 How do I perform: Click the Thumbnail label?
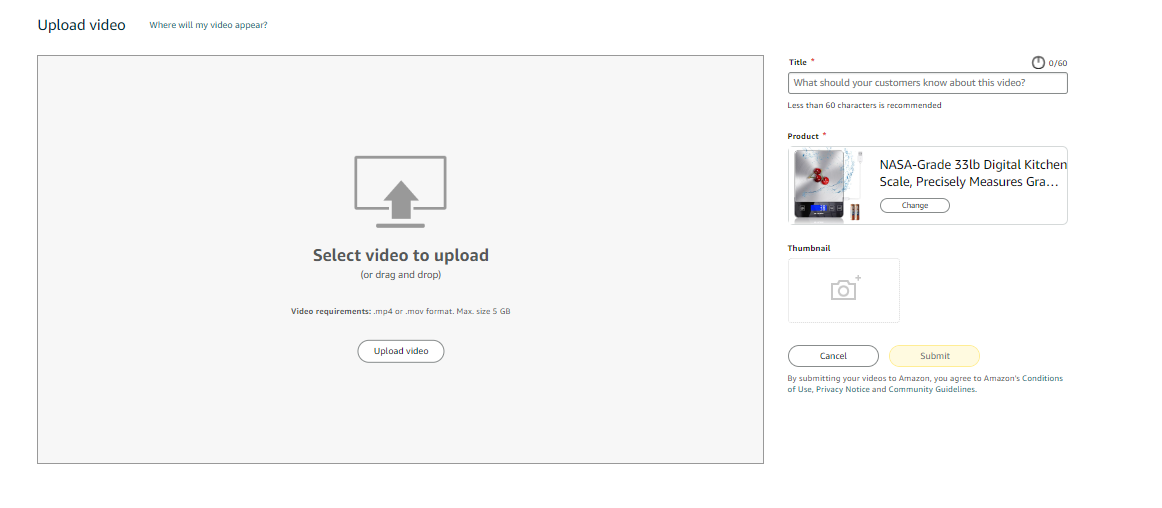point(809,248)
